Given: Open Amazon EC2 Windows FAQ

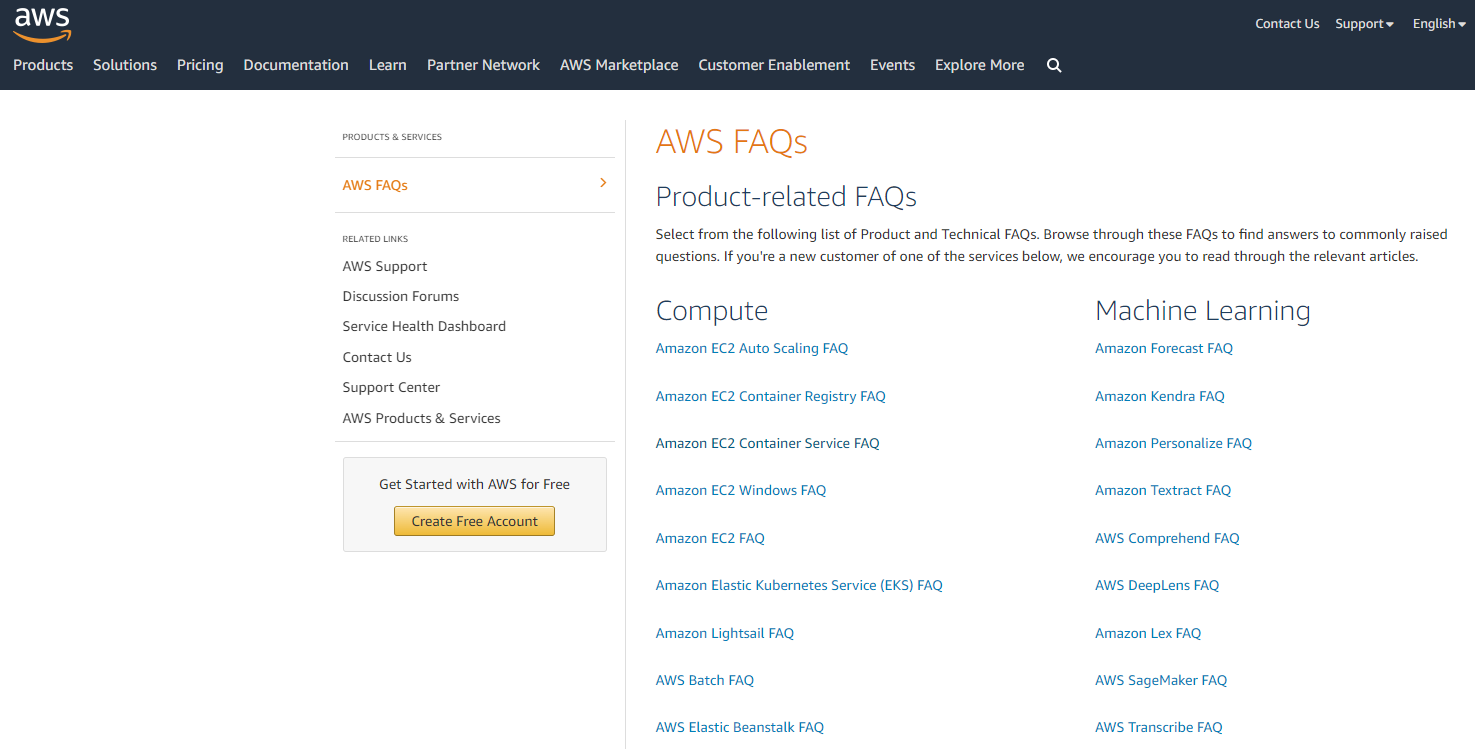Looking at the screenshot, I should click(741, 490).
